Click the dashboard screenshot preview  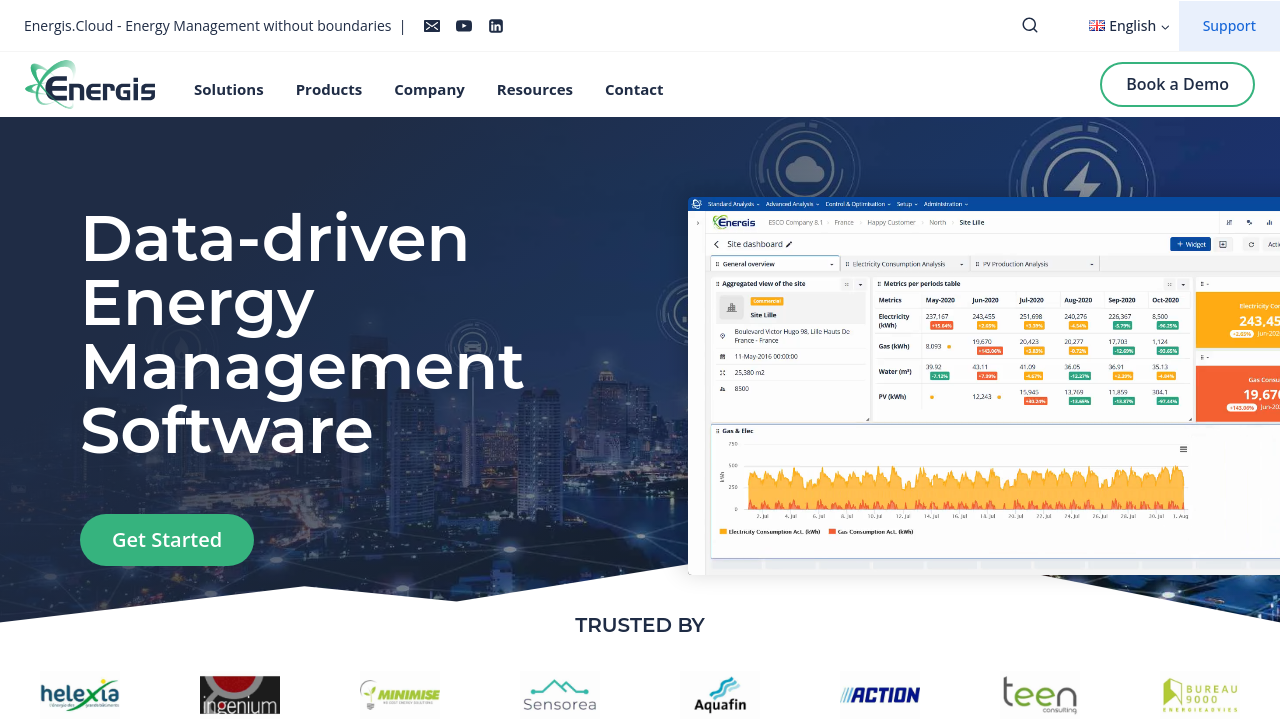tap(983, 385)
